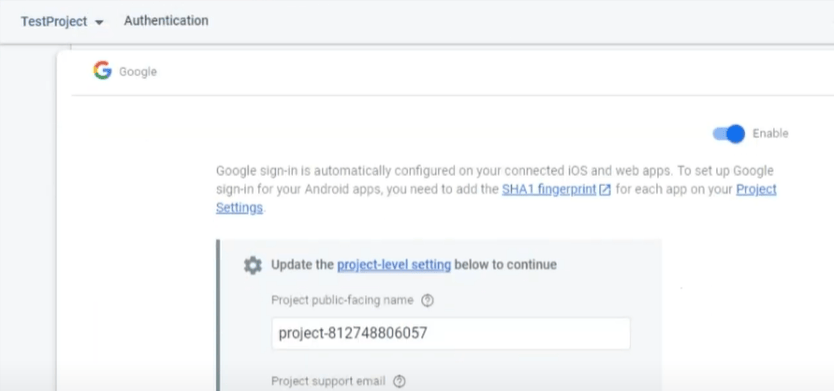Click the Project public-facing name label
This screenshot has height=391, width=834.
342,300
